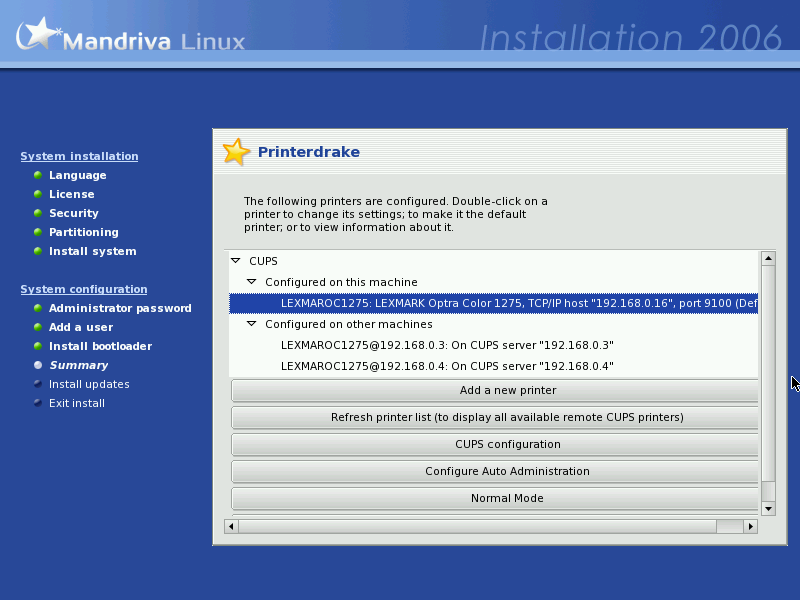Click the Administrator password step
The image size is (800, 600).
[x=120, y=308]
